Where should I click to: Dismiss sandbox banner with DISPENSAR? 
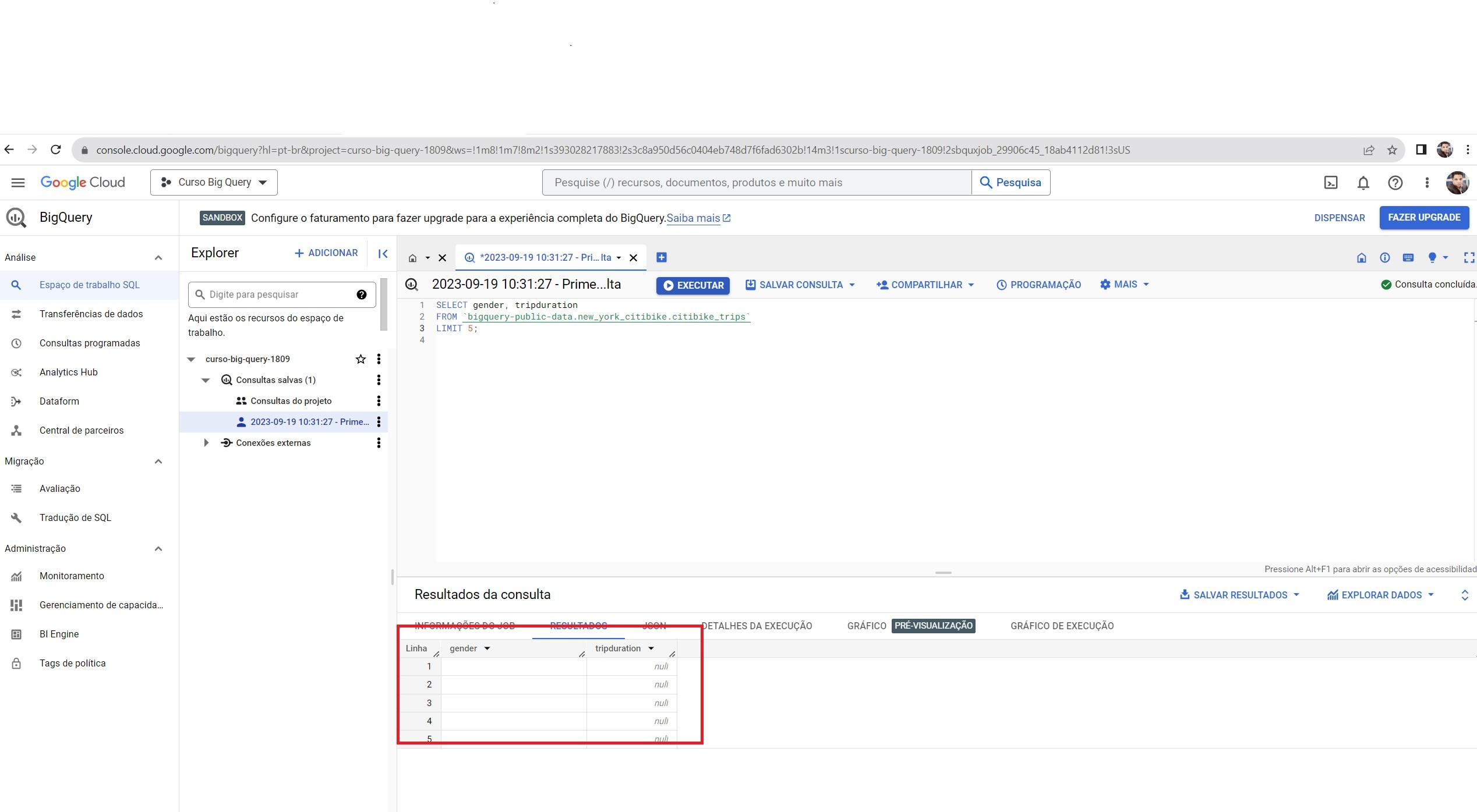[1340, 218]
